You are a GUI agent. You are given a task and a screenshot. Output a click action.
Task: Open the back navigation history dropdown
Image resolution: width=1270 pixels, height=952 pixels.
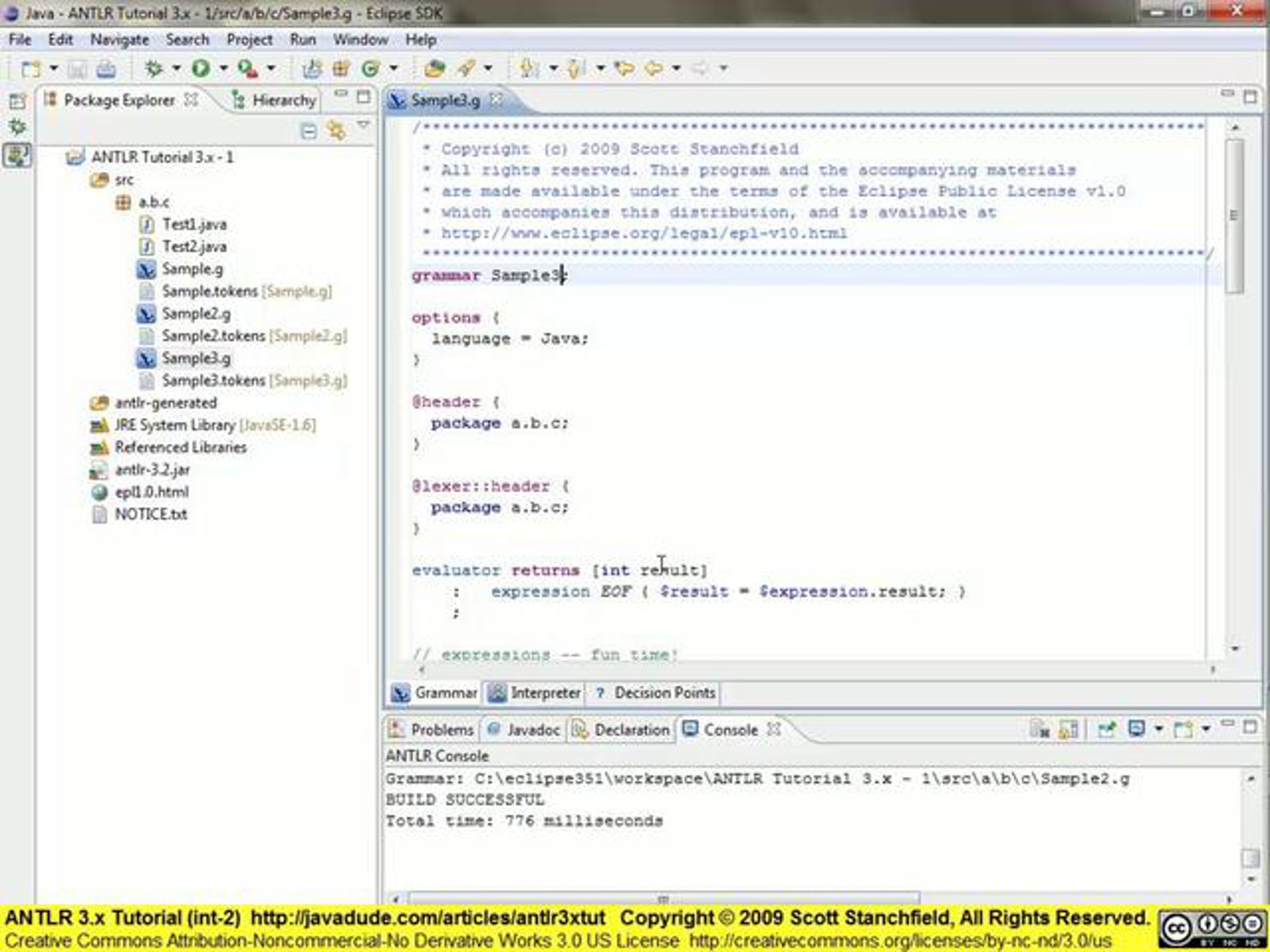[676, 68]
